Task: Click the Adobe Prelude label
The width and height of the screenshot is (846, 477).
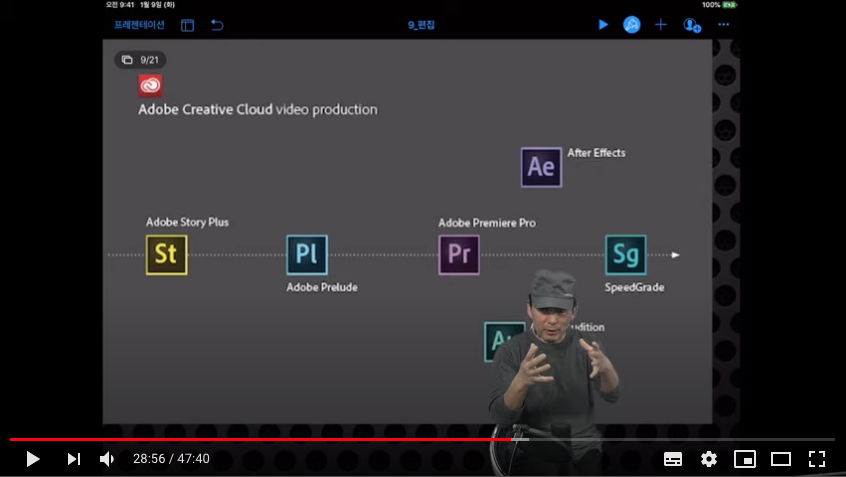Action: click(322, 287)
